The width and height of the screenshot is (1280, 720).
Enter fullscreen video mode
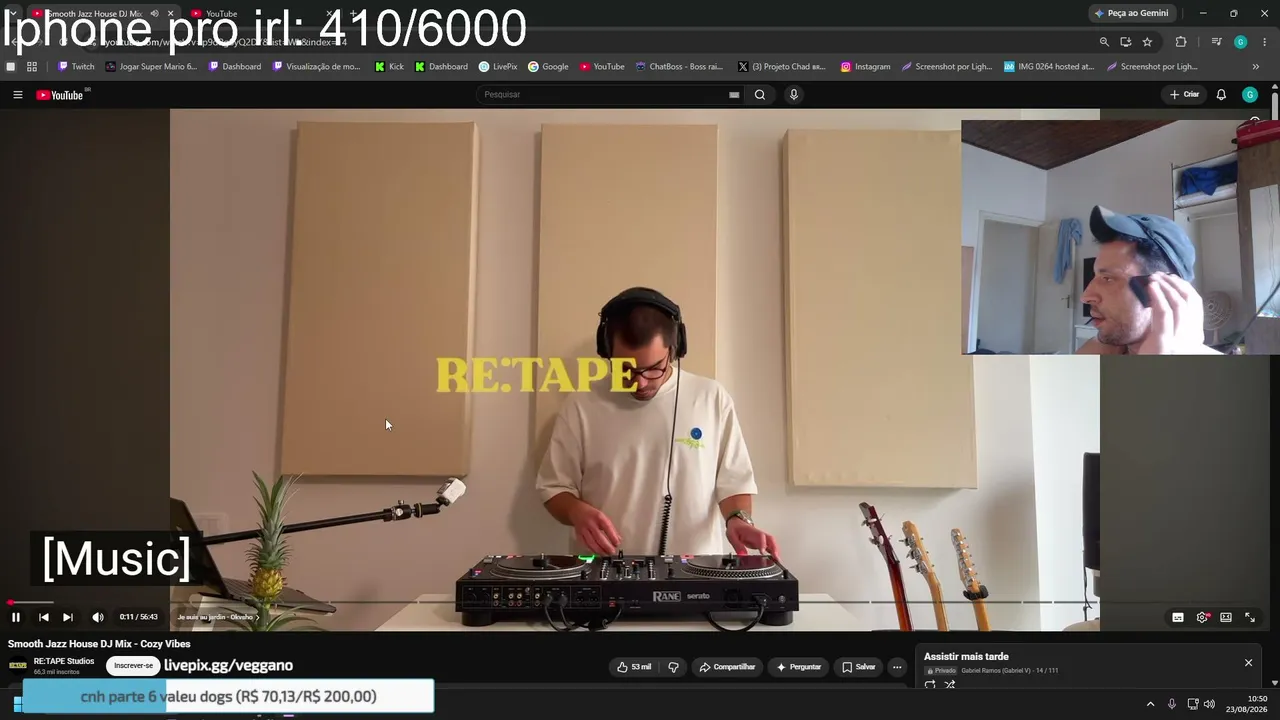pos(1250,617)
